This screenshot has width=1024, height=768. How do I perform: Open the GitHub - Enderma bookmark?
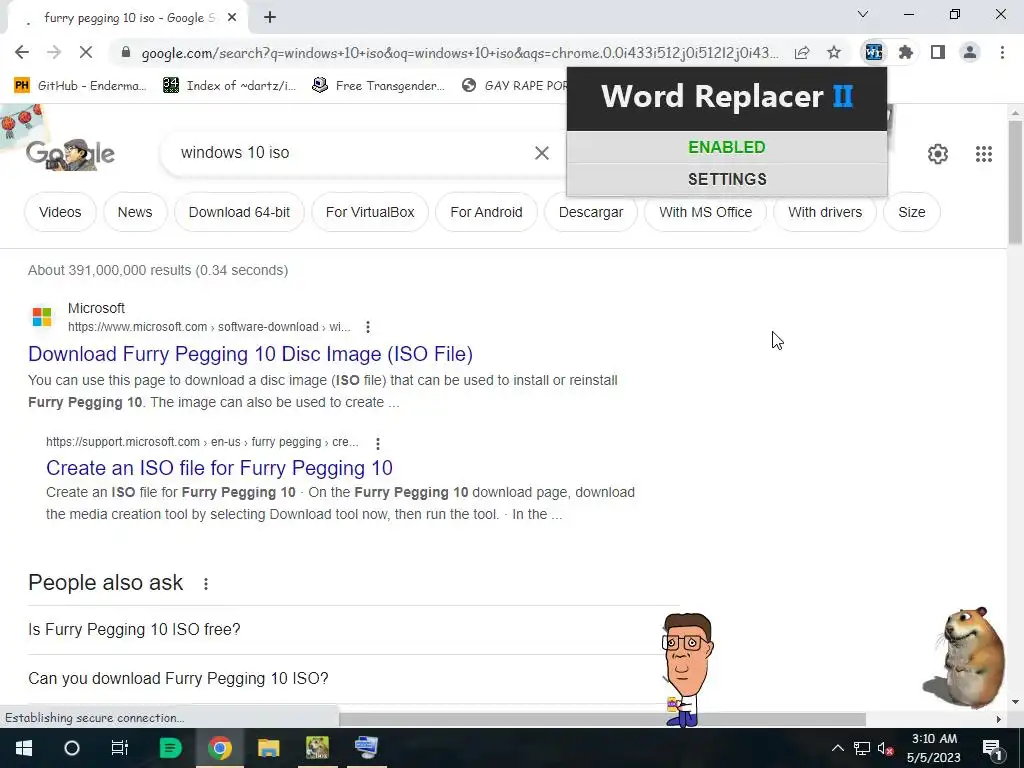click(x=80, y=86)
